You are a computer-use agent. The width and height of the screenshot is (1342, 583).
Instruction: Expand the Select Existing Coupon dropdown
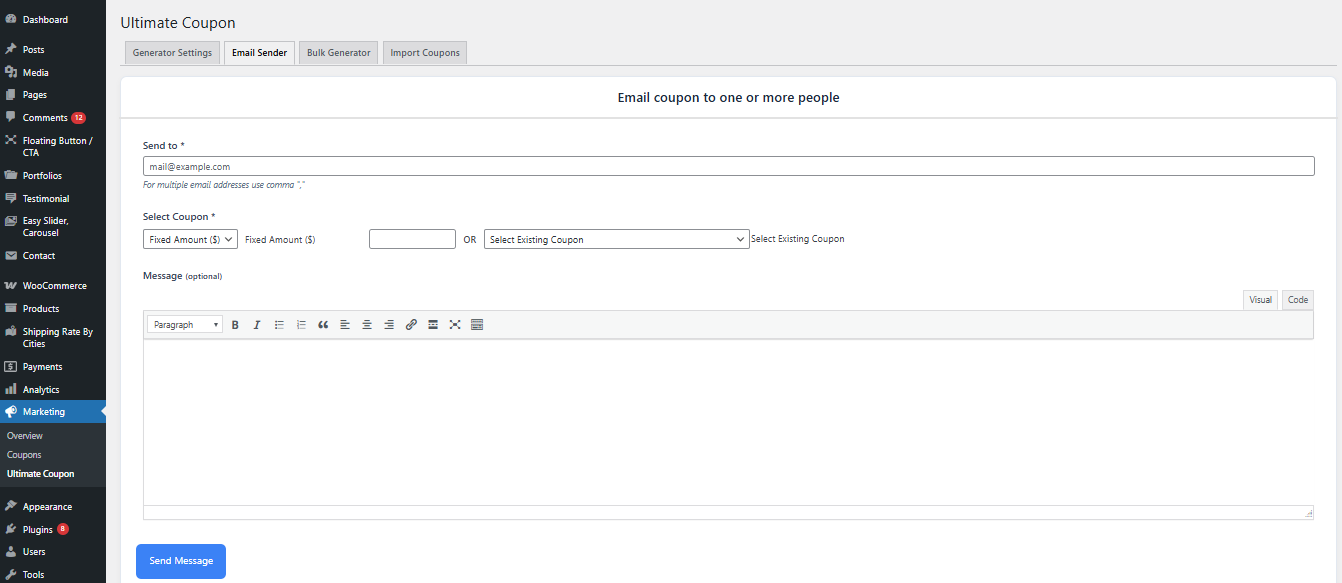tap(616, 240)
